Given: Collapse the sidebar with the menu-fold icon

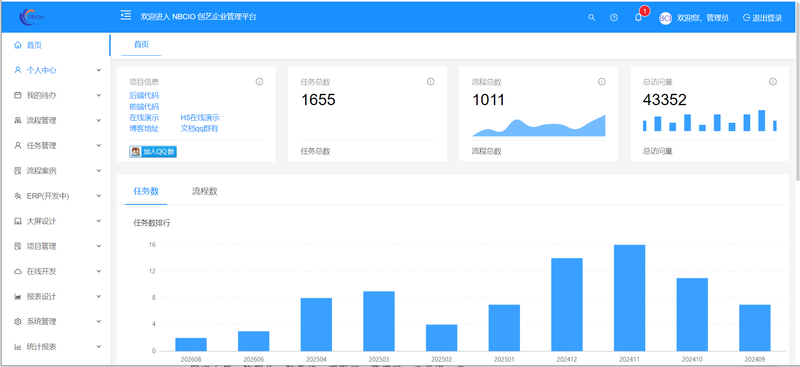Looking at the screenshot, I should click(126, 16).
